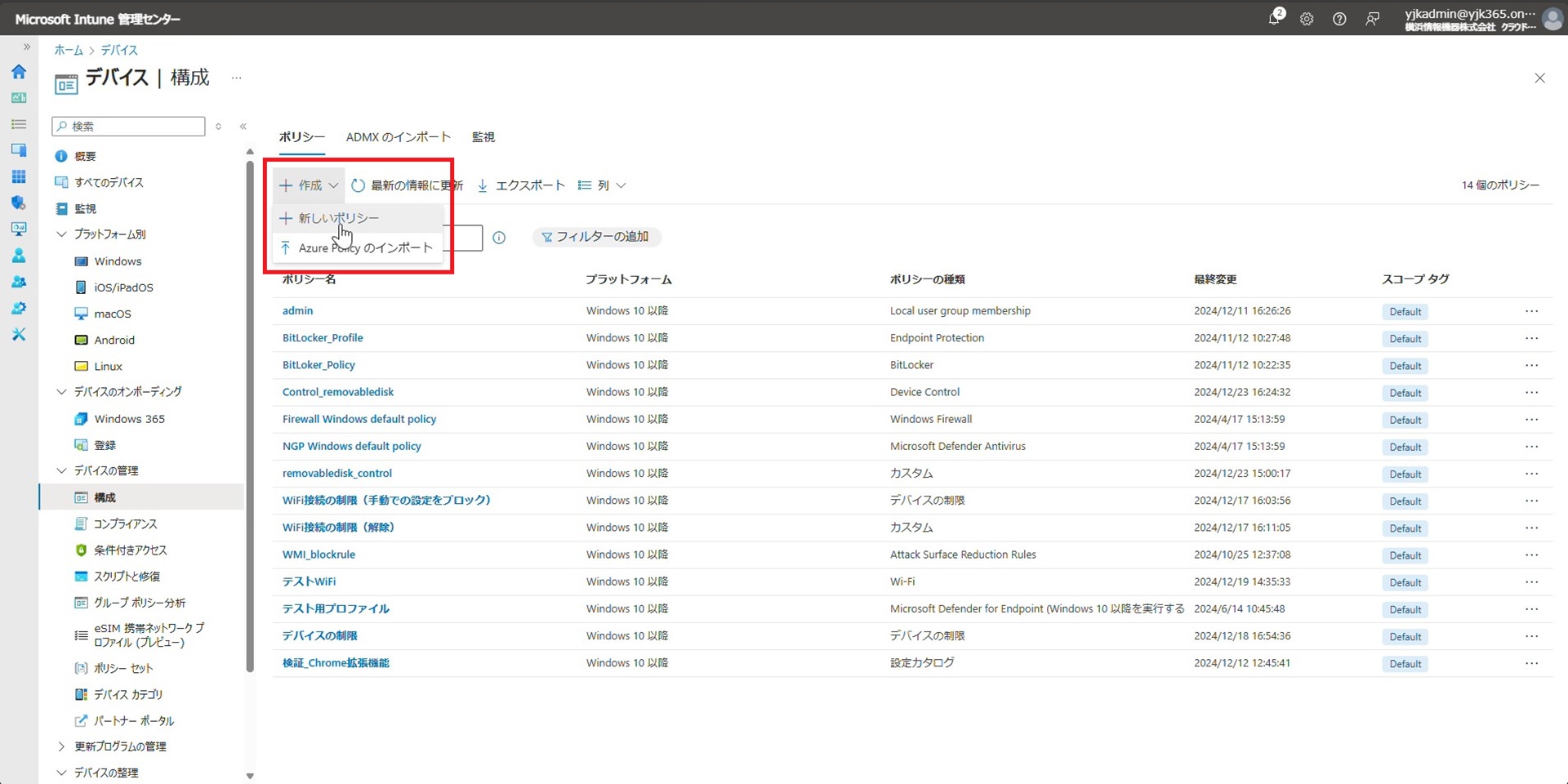Open iOS/iPadOS in platform tree
Screen dimensions: 1568x784
(123, 287)
